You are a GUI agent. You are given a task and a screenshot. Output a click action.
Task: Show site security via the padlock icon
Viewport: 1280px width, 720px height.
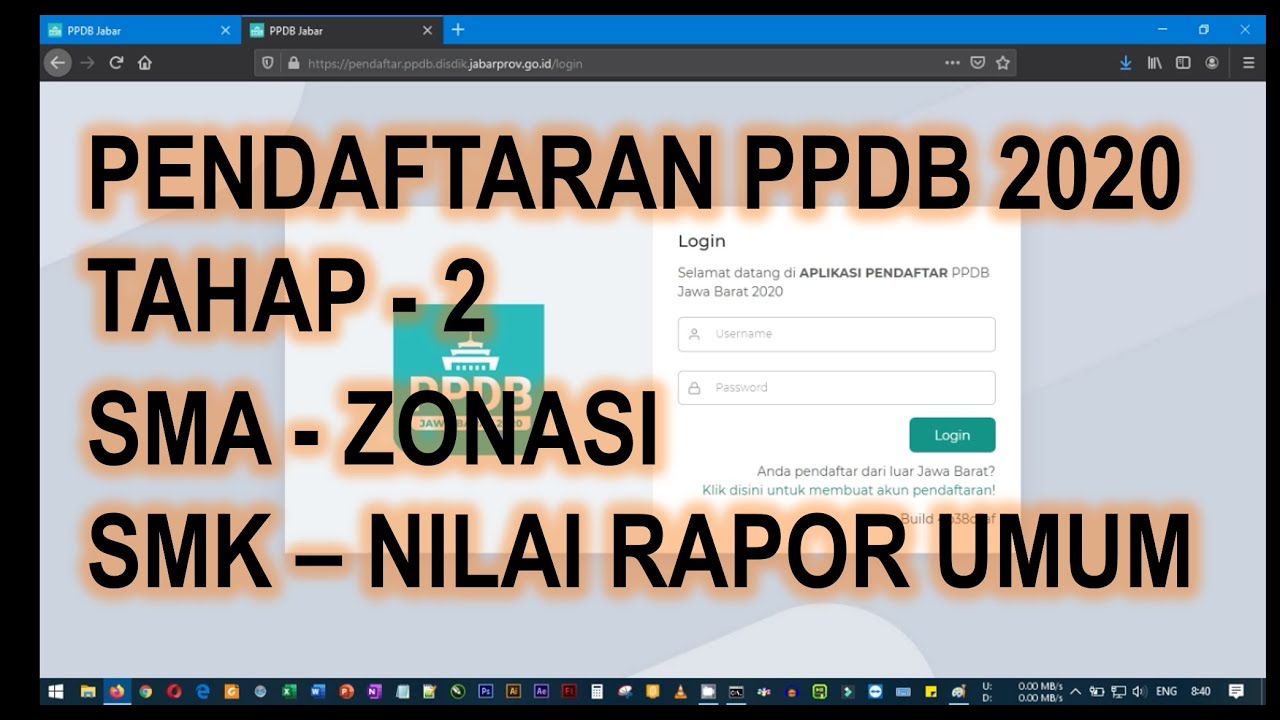click(293, 63)
